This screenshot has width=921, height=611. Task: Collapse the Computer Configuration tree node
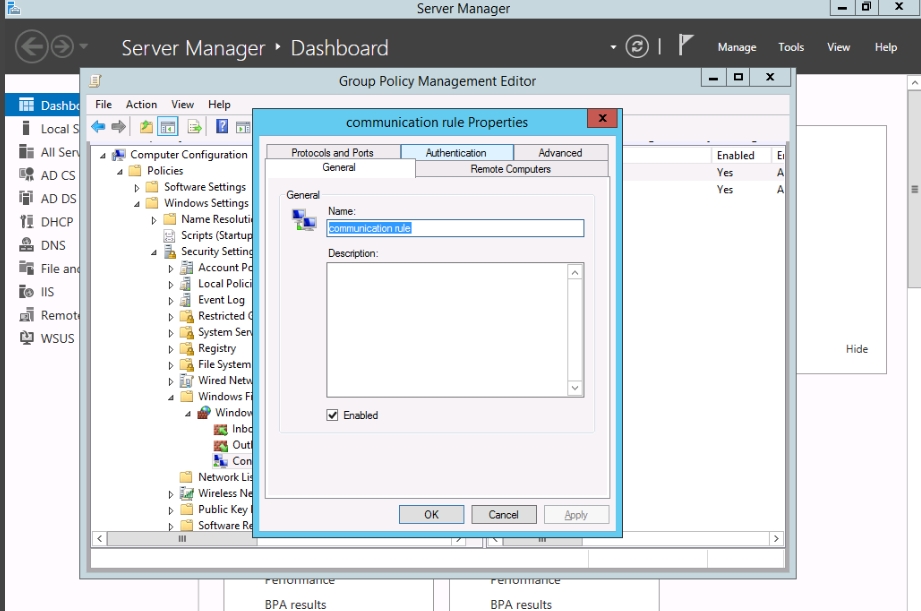point(103,156)
